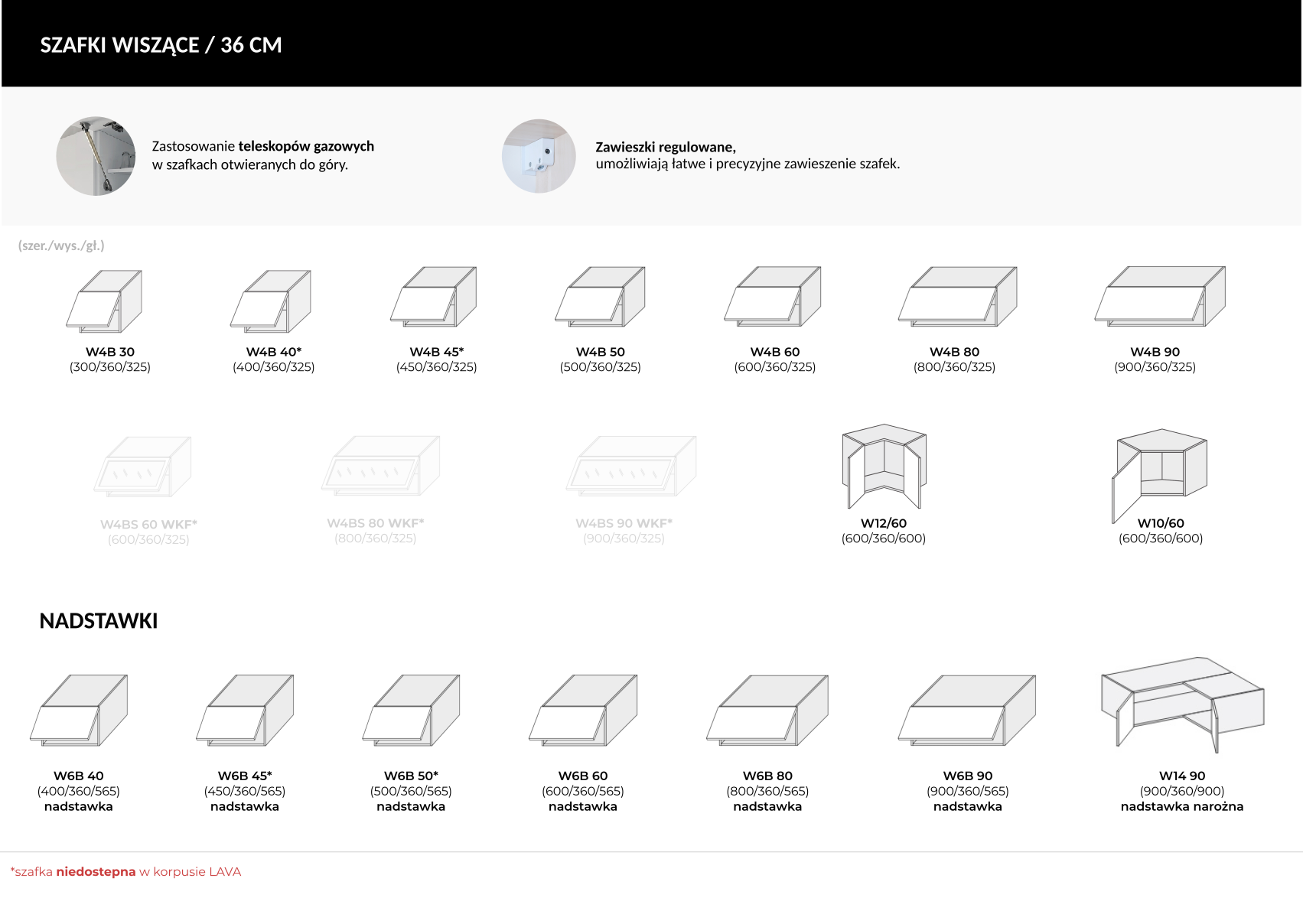Select the faded W4BS 90 WKF cabinet
The height and width of the screenshot is (924, 1303).
(x=632, y=467)
